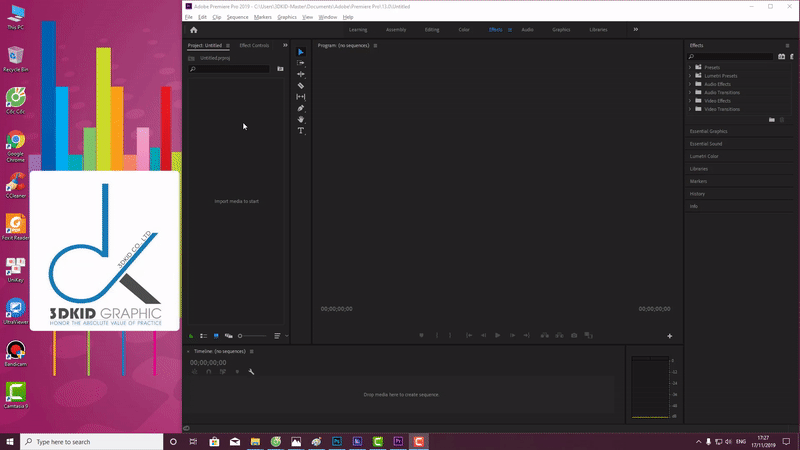Select the Hand tool

301,119
